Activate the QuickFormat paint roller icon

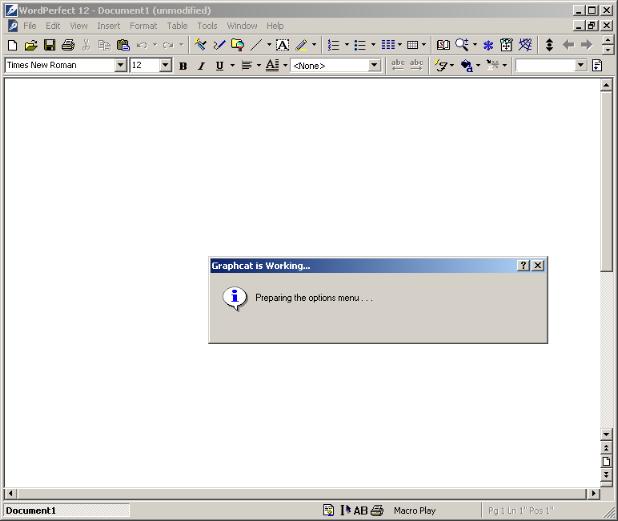click(200, 45)
